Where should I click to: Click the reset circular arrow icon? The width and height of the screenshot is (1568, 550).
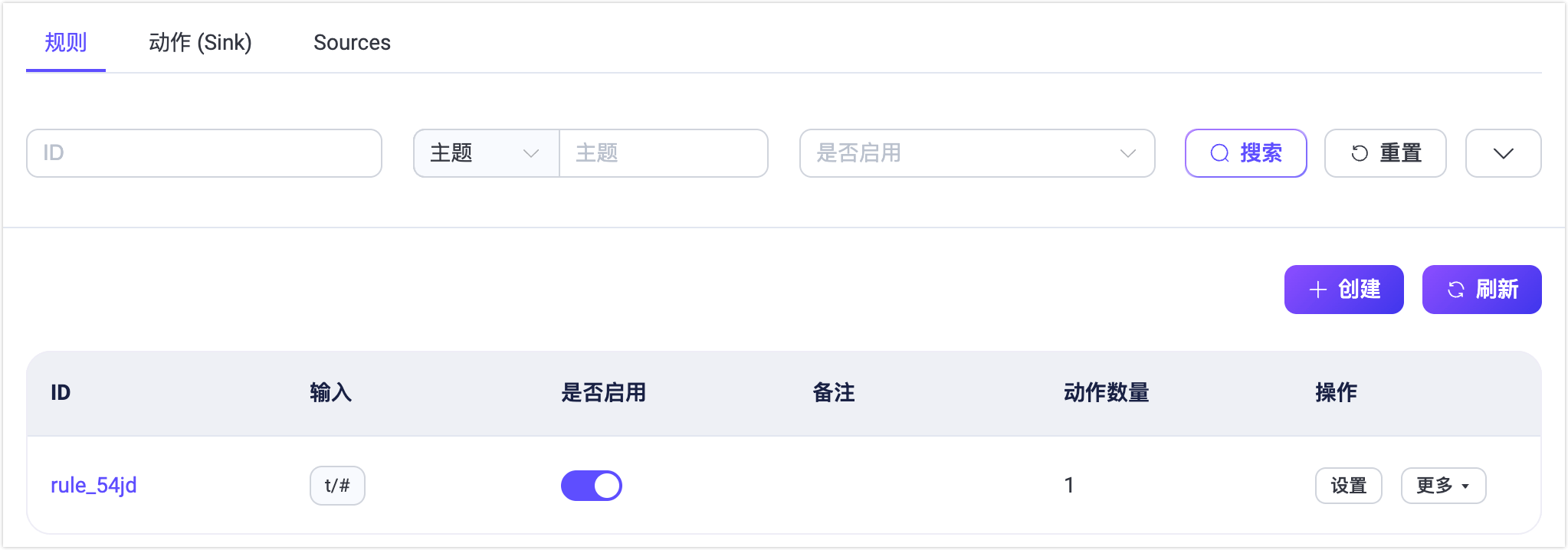pos(1360,154)
